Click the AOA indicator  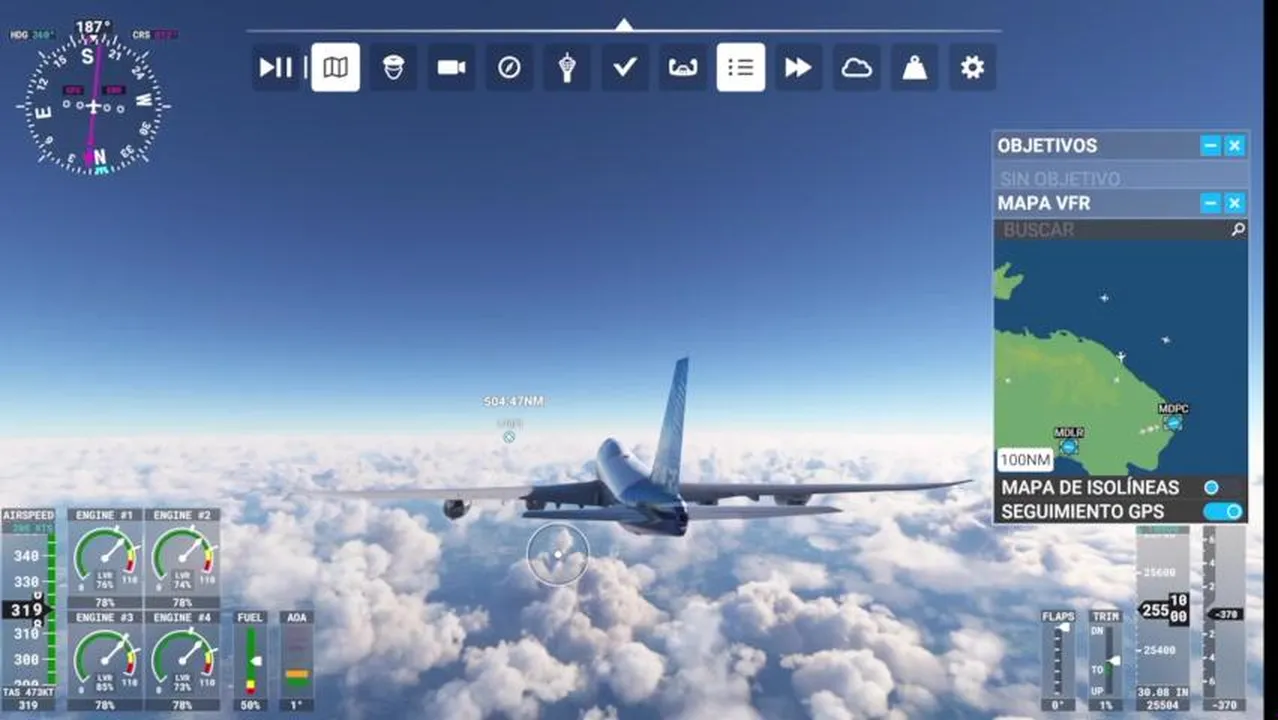coord(296,660)
